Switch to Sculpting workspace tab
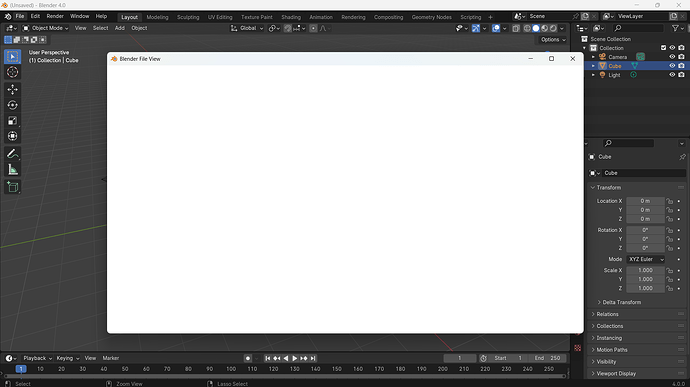 click(188, 17)
